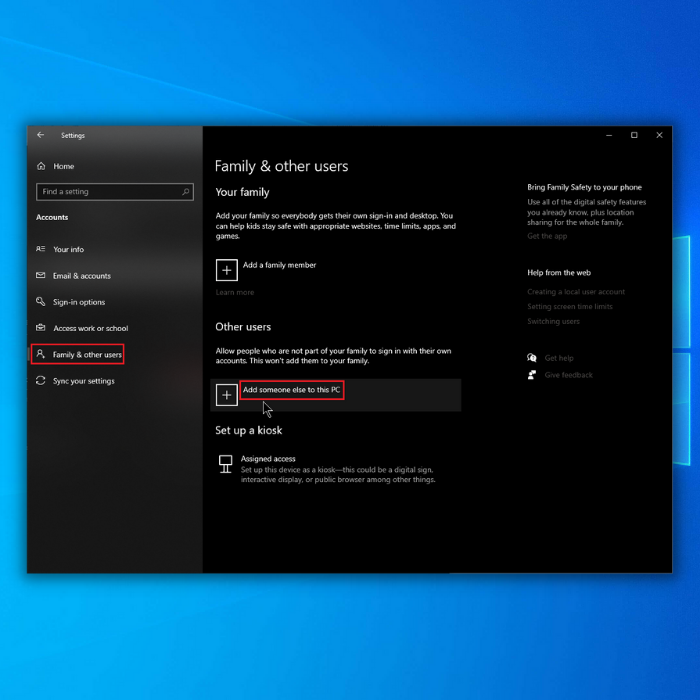Click the Give feedback link
This screenshot has height=700, width=700.
click(x=568, y=375)
